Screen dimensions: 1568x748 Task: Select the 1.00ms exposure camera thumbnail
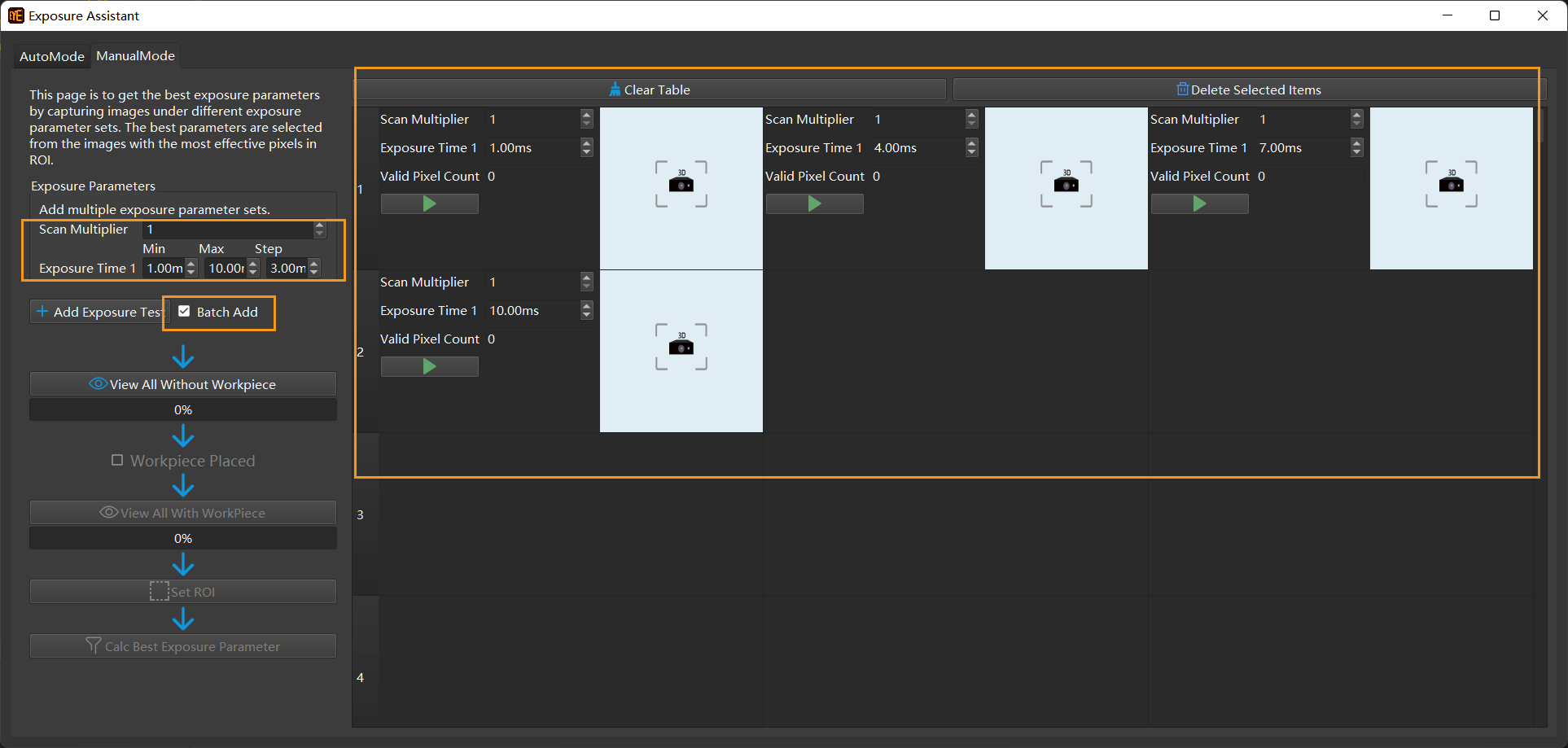tap(681, 188)
